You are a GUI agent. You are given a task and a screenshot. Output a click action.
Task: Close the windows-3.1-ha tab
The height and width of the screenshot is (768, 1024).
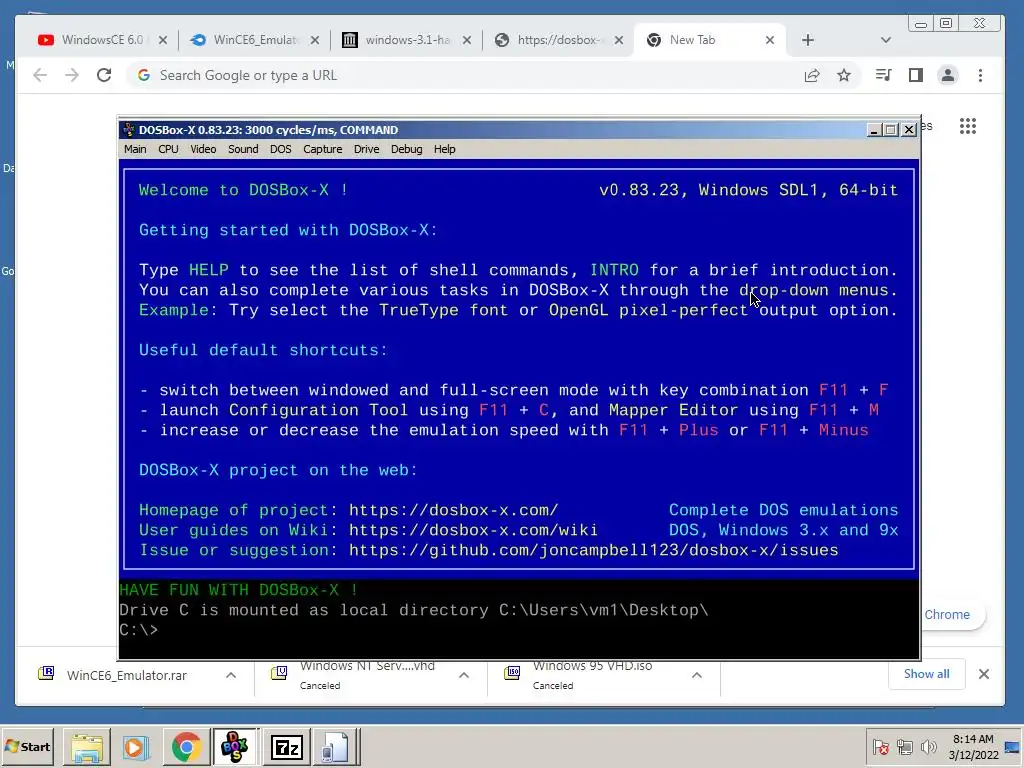(467, 40)
